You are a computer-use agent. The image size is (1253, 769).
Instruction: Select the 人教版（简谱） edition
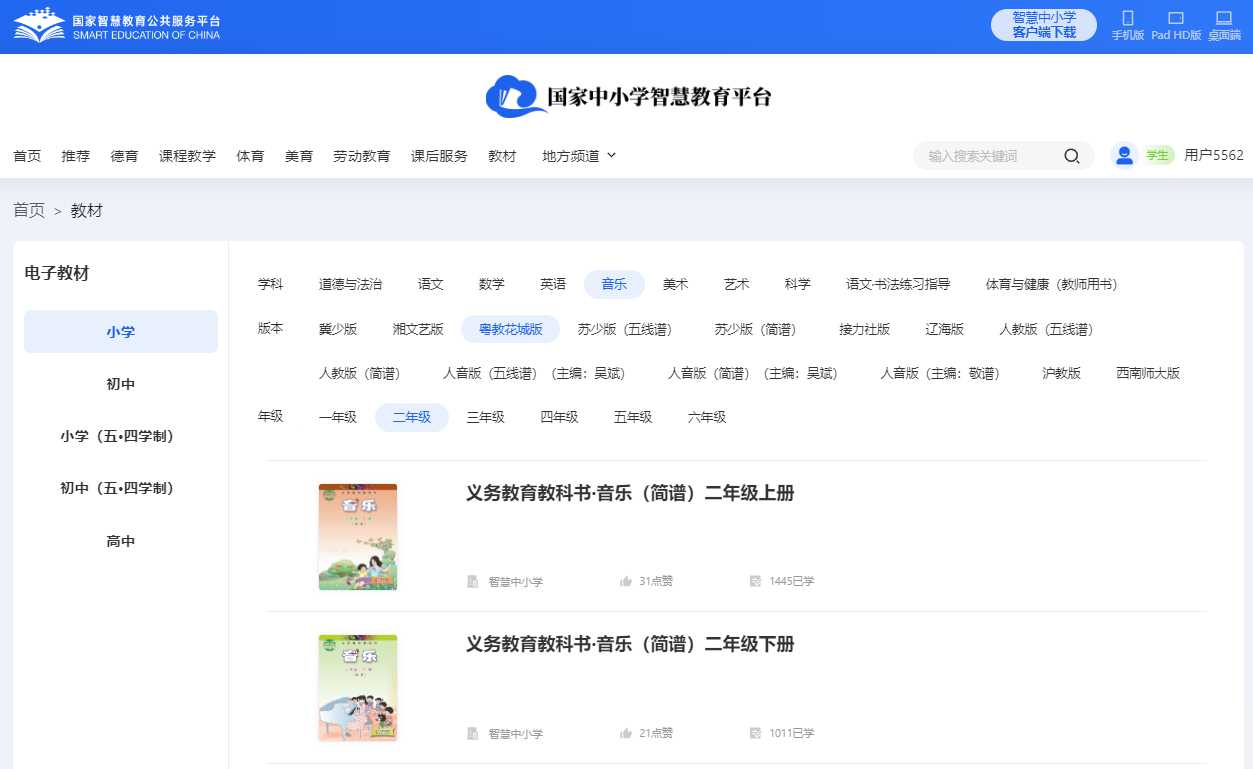[x=360, y=373]
